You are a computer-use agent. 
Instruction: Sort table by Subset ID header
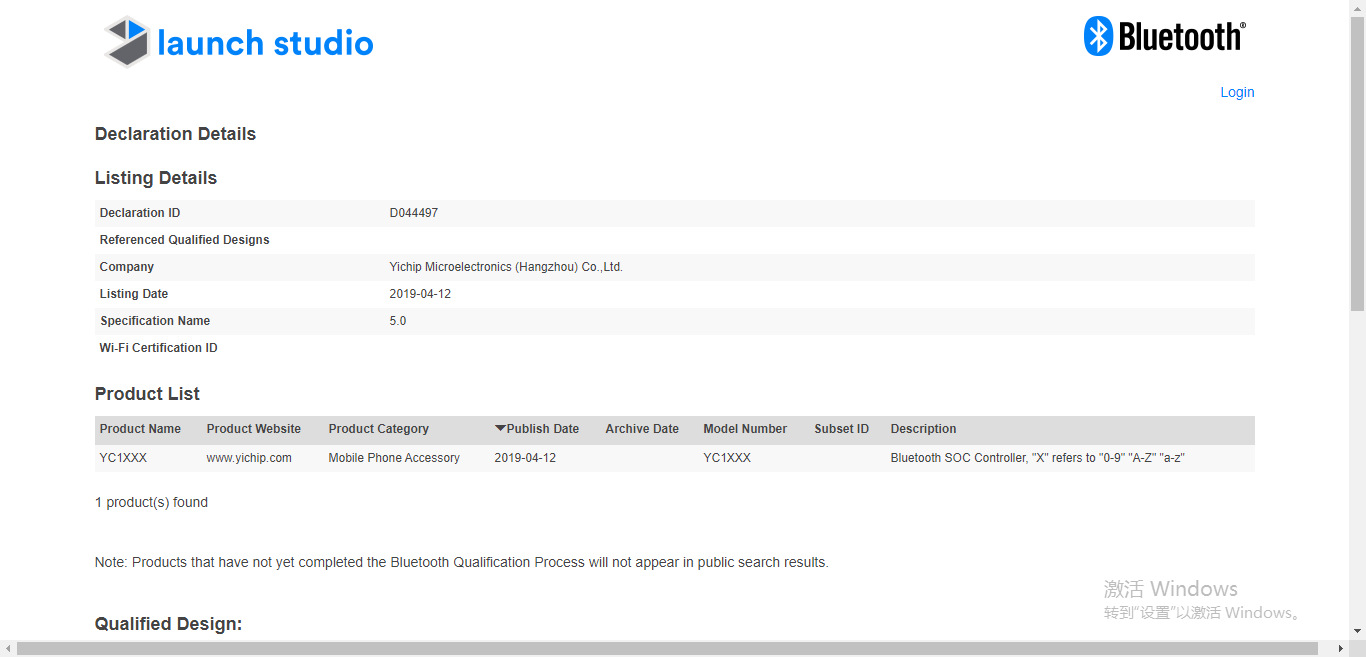point(841,429)
